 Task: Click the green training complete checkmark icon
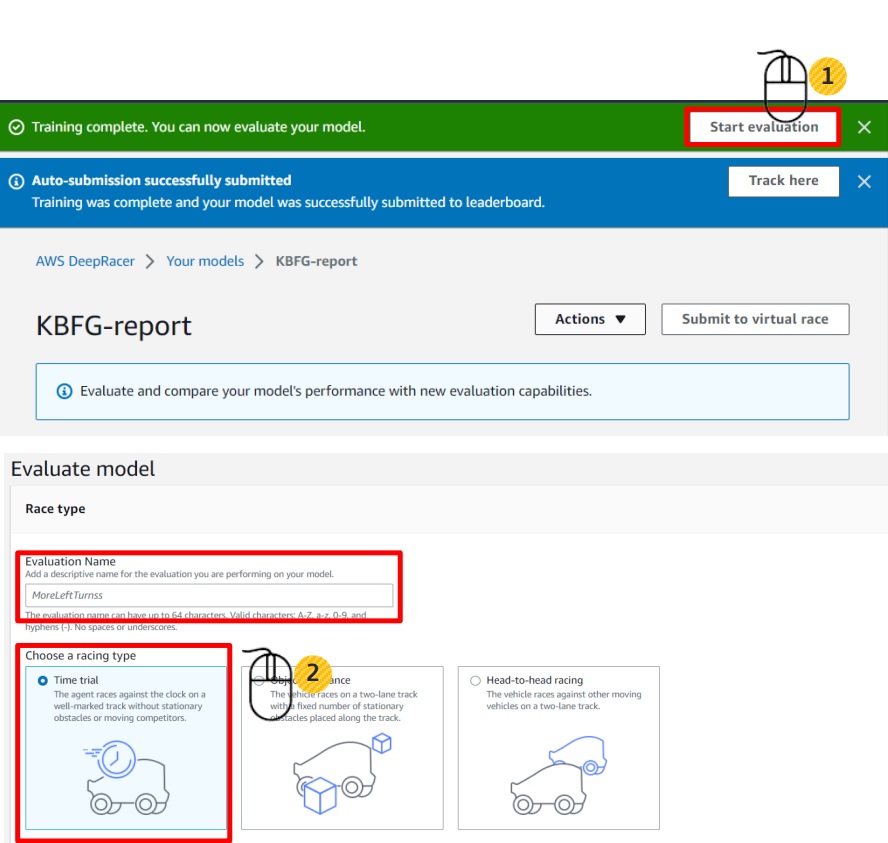[x=16, y=128]
